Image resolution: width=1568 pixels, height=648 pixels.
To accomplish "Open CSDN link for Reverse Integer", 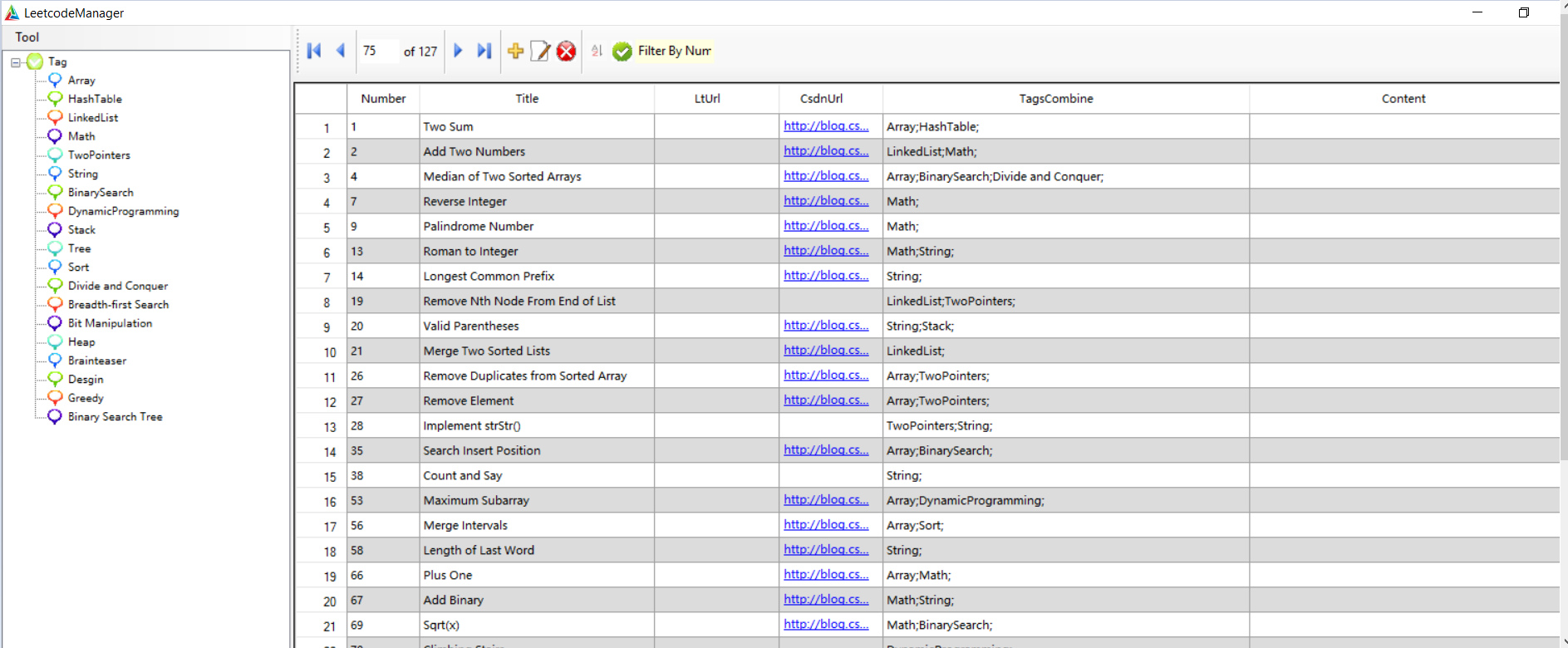I will [826, 201].
